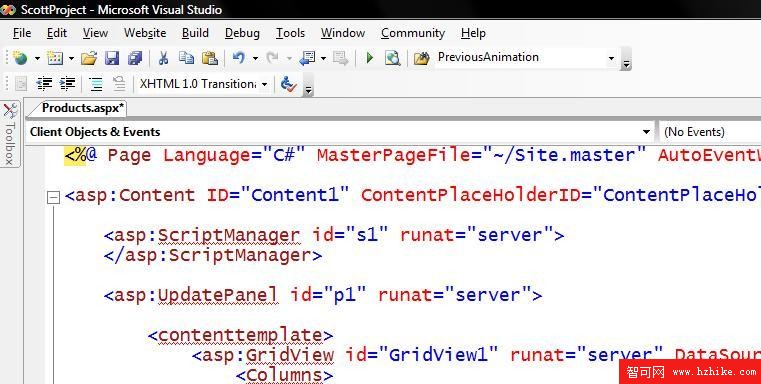Click the Navigate Forward icon
The width and height of the screenshot is (761, 384).
click(341, 58)
